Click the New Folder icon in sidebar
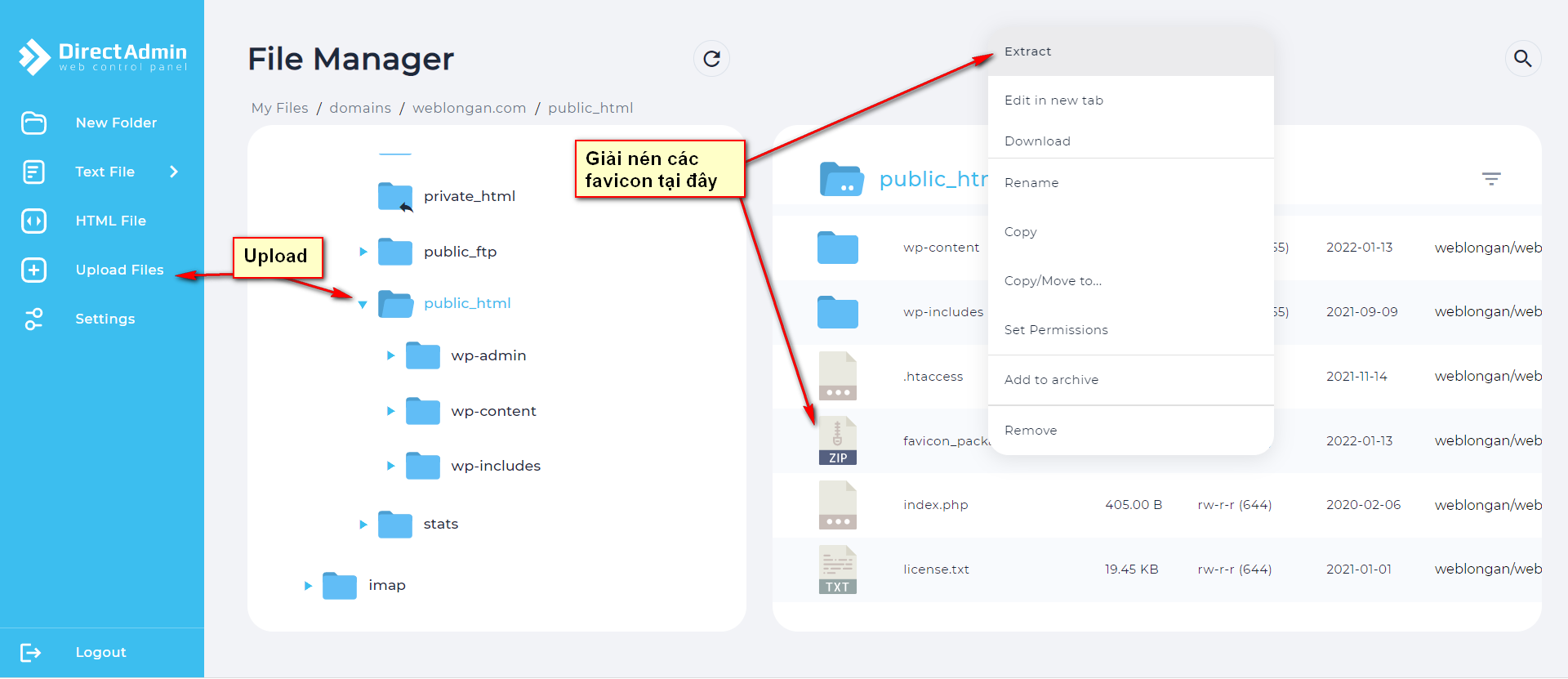The image size is (1568, 679). pyautogui.click(x=34, y=123)
